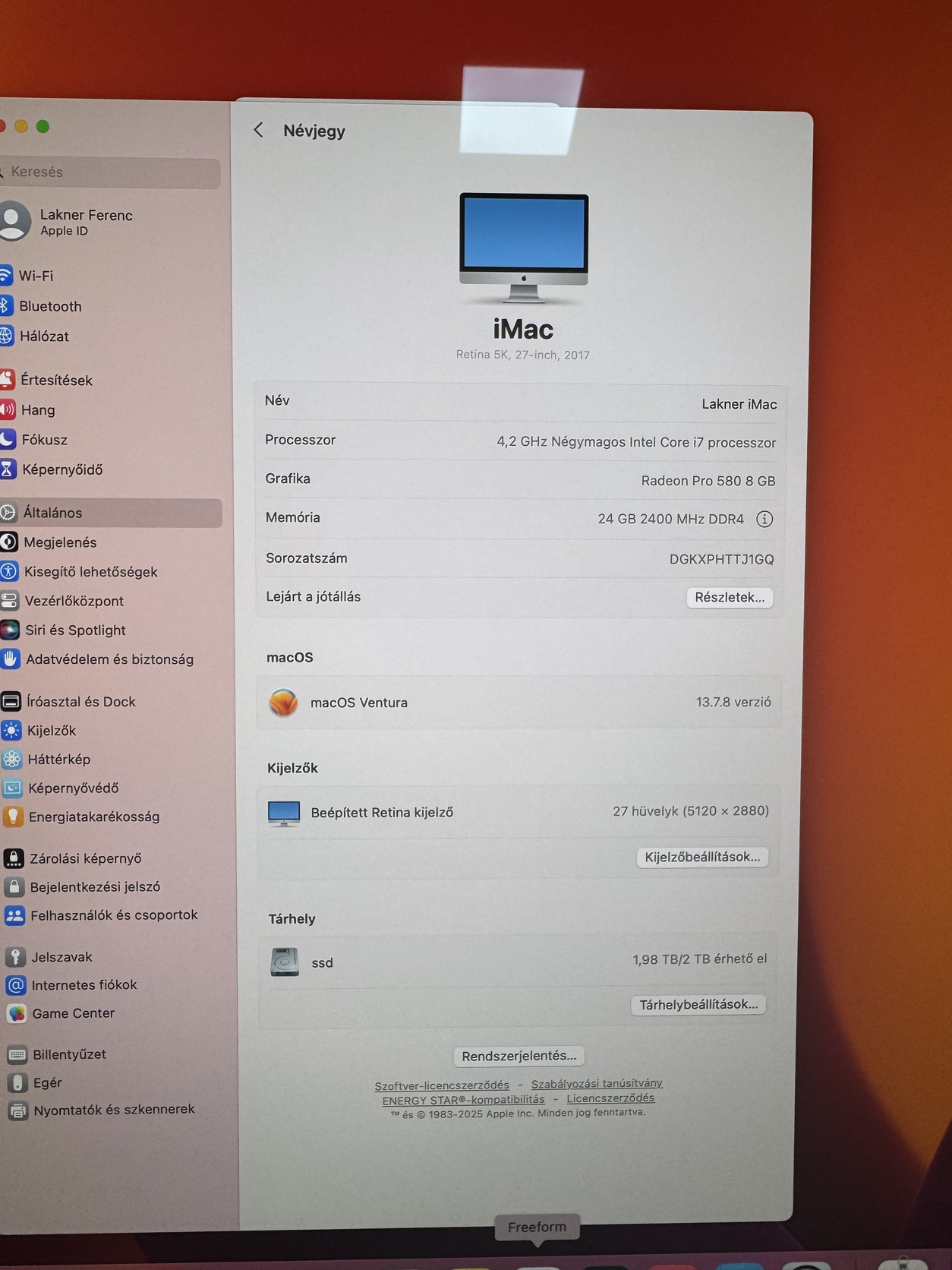The image size is (952, 1270).
Task: Click the Radeon Pro 580 8 GB value
Action: pyautogui.click(x=708, y=481)
